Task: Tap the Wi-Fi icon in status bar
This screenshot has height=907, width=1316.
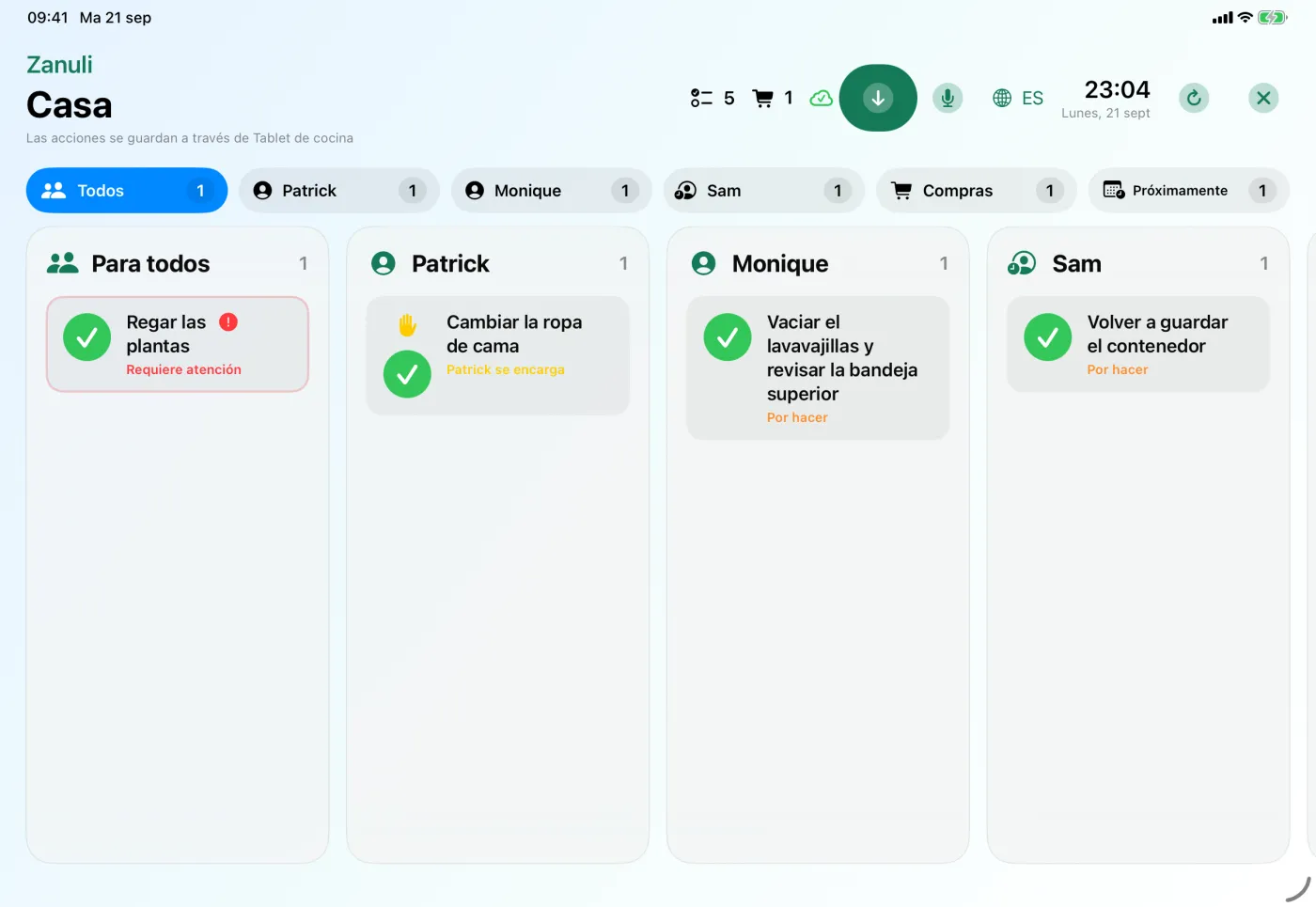Action: pyautogui.click(x=1245, y=17)
